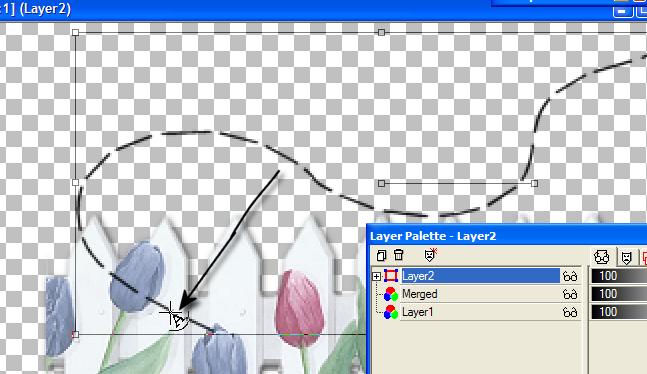647x374 pixels.
Task: Click the rotation handle of vector object
Action: click(x=534, y=183)
